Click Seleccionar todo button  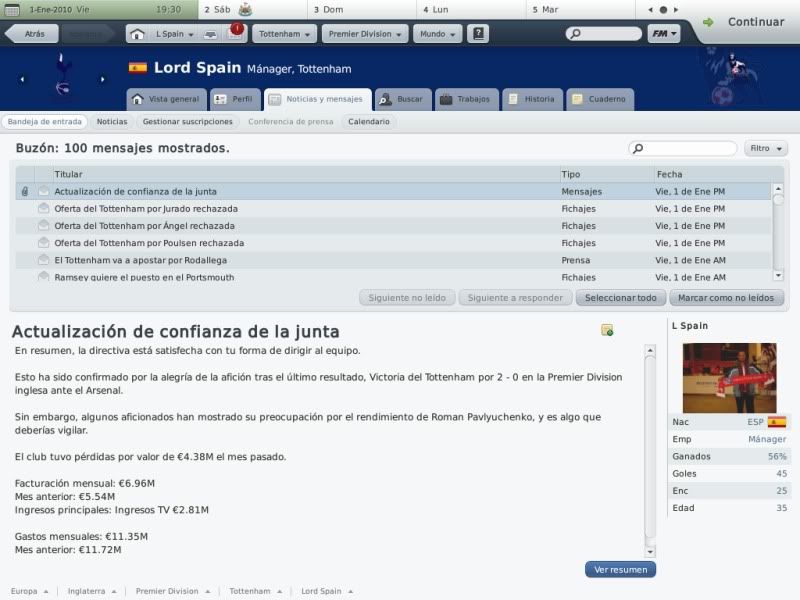tap(620, 297)
